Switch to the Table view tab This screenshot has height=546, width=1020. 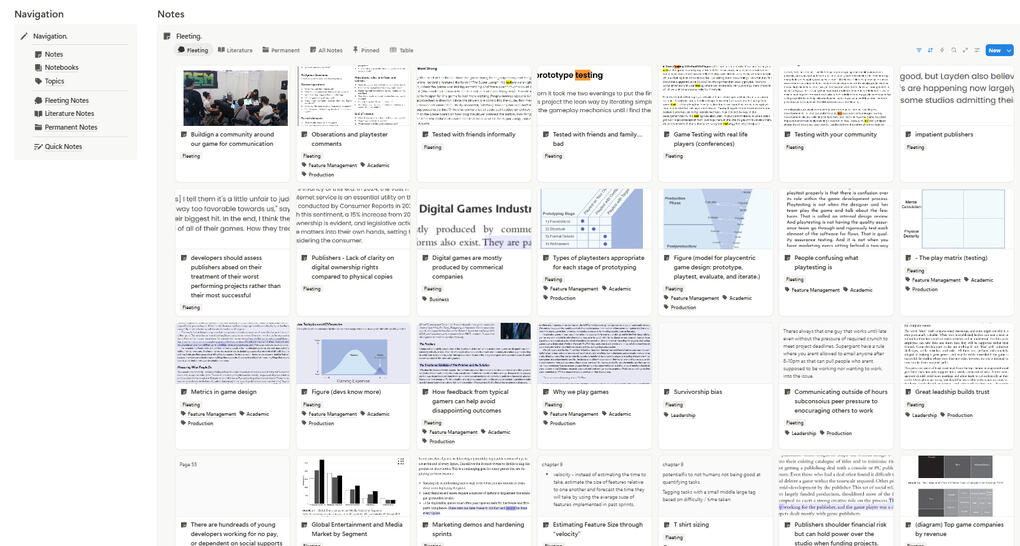[401, 50]
